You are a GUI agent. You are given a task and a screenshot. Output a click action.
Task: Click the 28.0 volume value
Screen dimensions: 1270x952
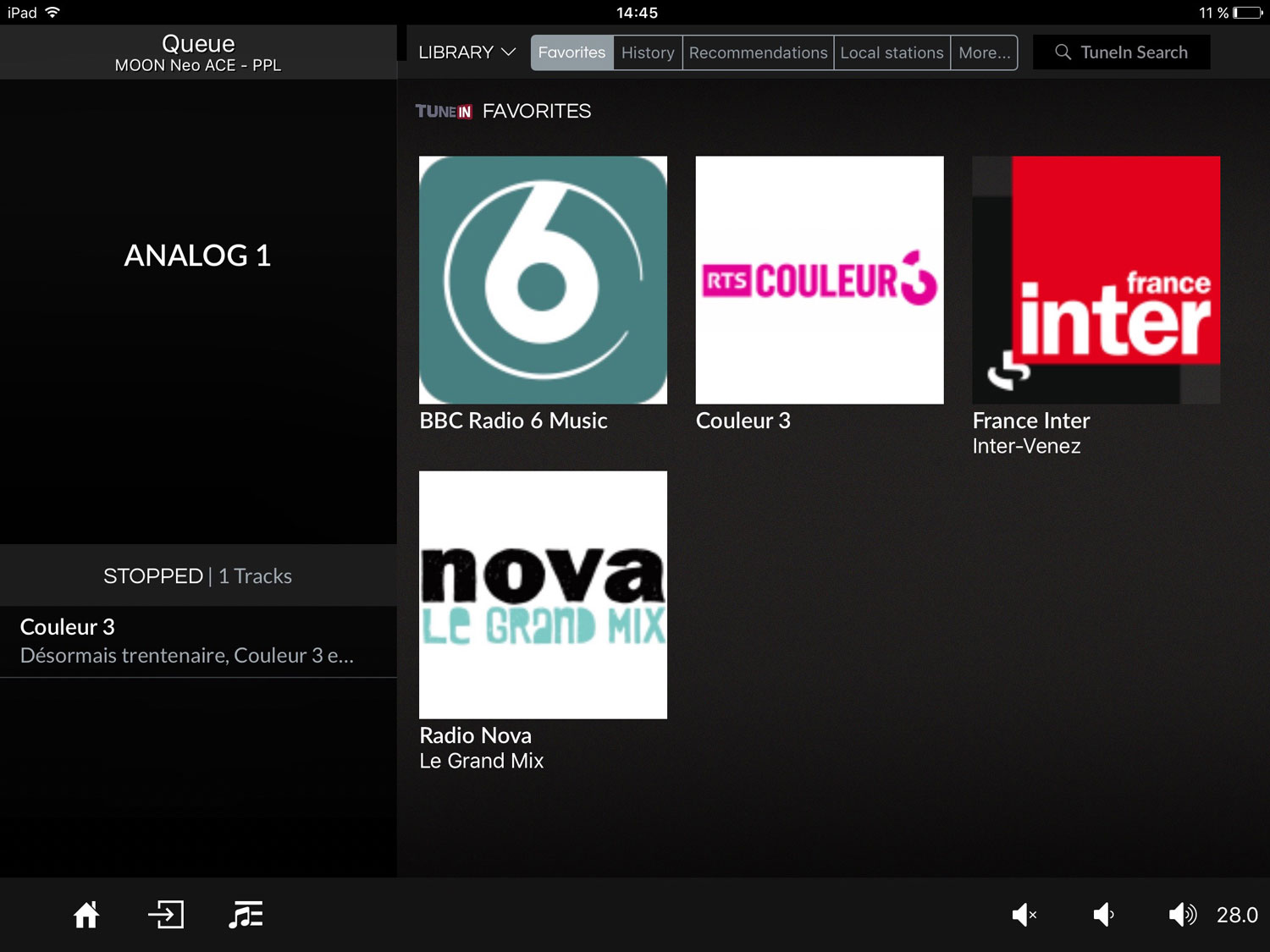point(1237,915)
